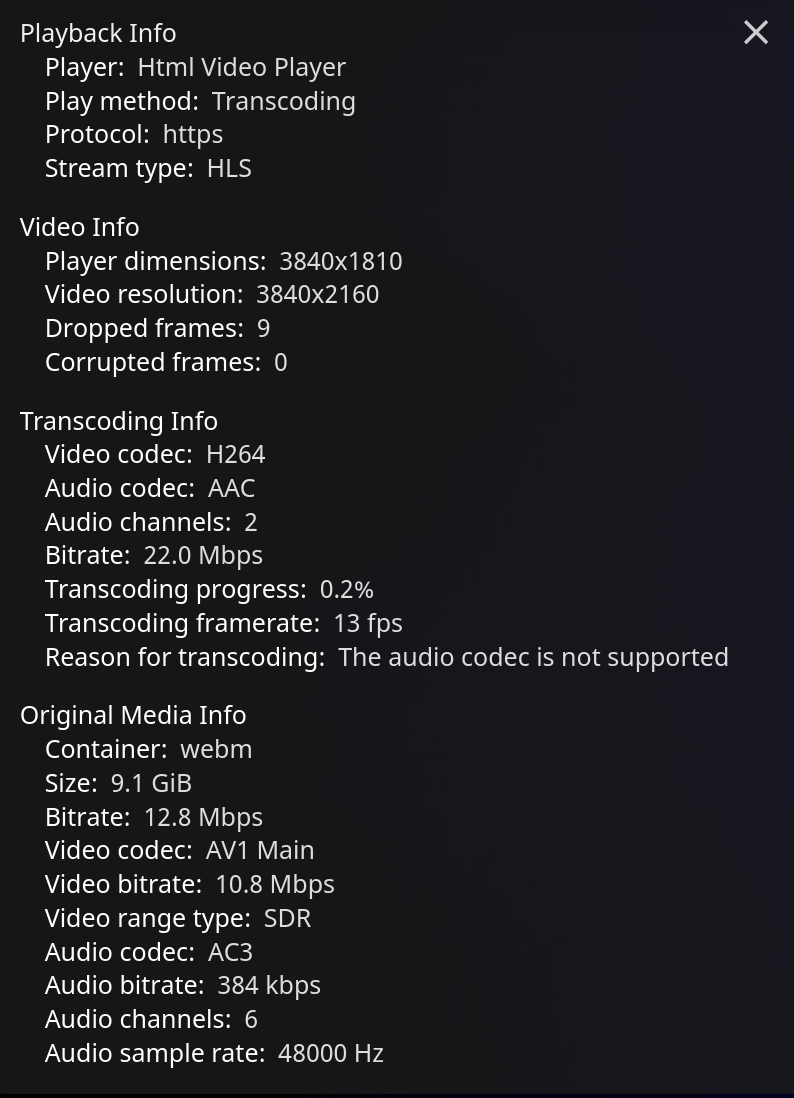794x1098 pixels.
Task: Click the HLS stream type value
Action: 229,168
